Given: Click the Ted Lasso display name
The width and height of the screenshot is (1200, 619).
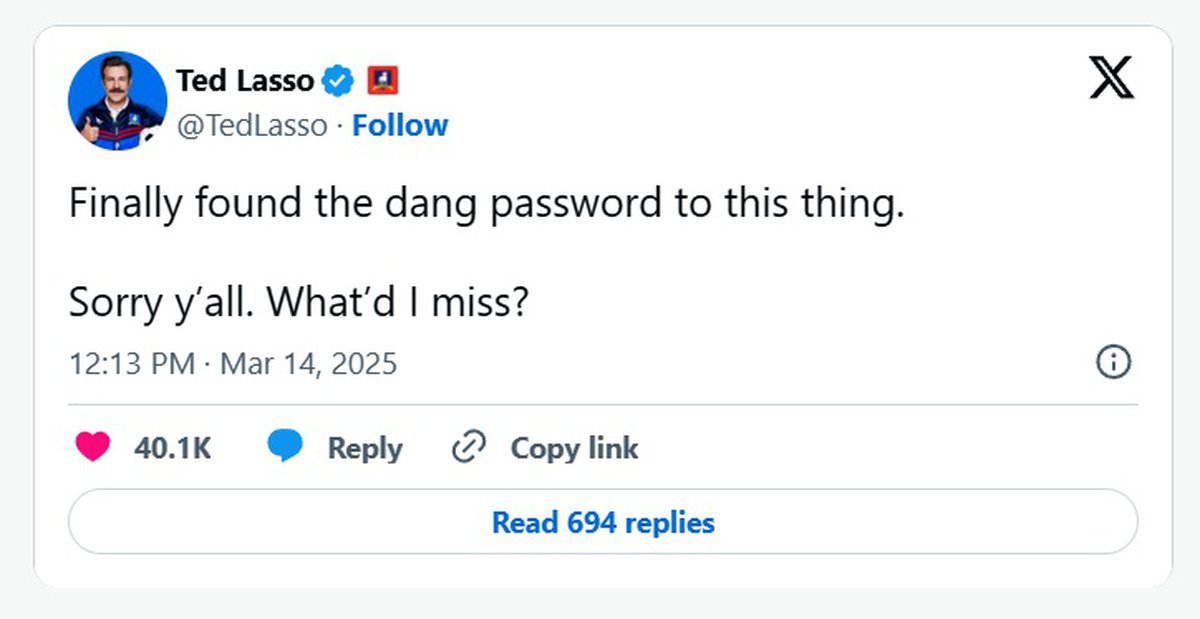Looking at the screenshot, I should (245, 80).
